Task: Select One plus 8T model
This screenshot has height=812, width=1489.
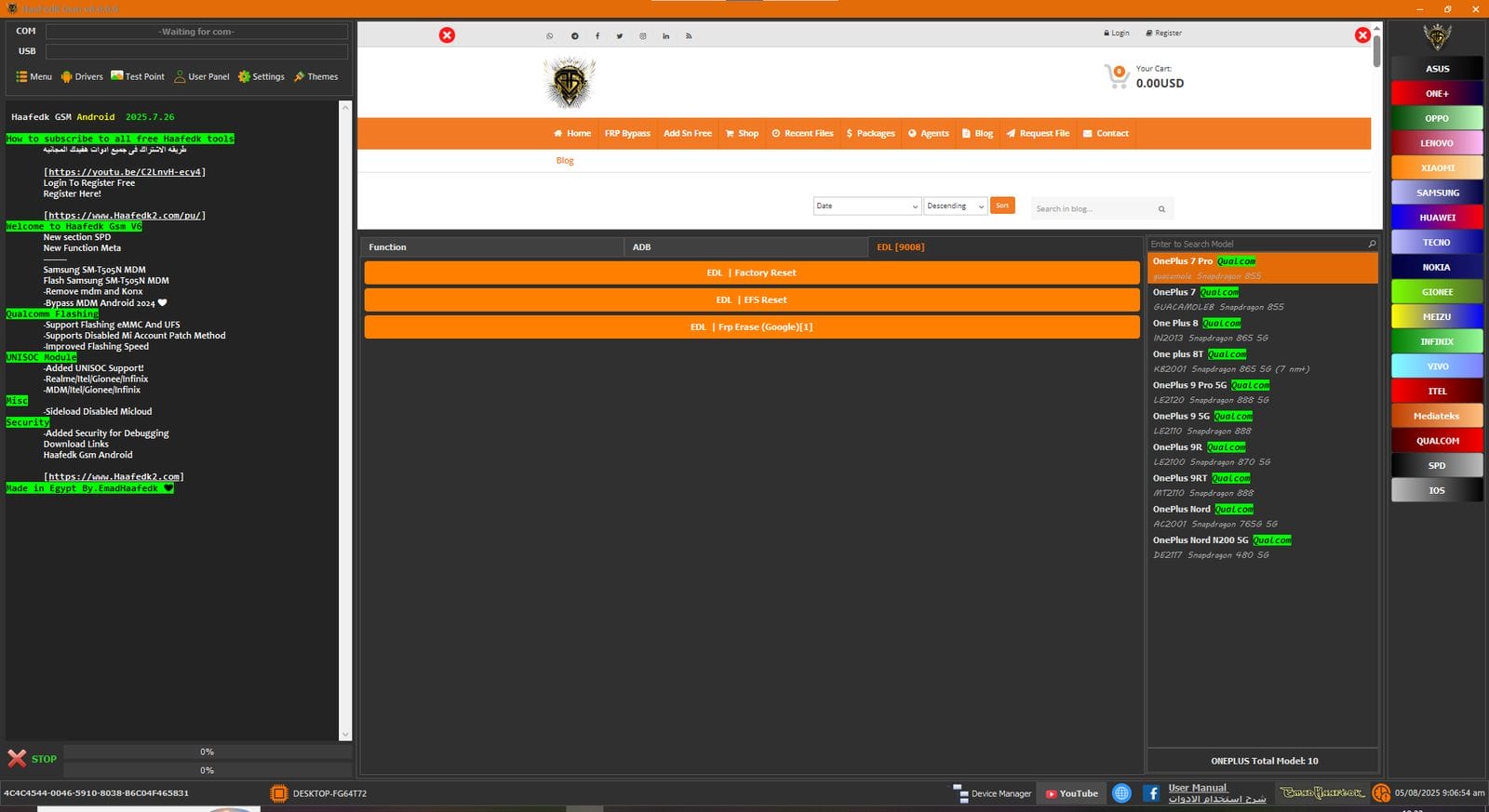Action: (1263, 361)
